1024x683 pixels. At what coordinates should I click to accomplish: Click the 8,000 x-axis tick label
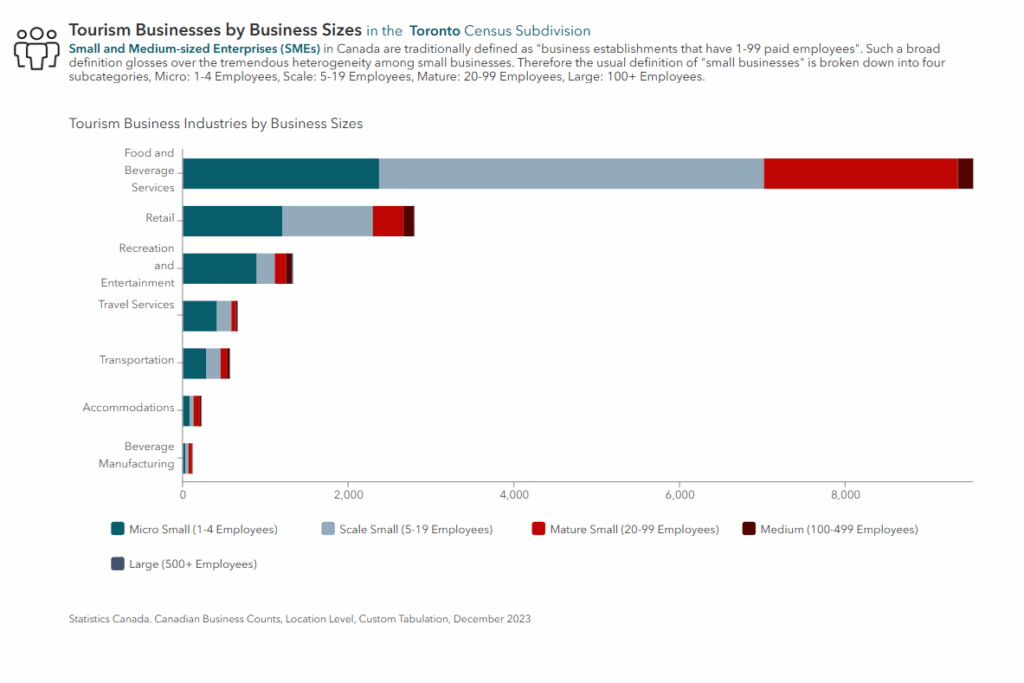(846, 495)
